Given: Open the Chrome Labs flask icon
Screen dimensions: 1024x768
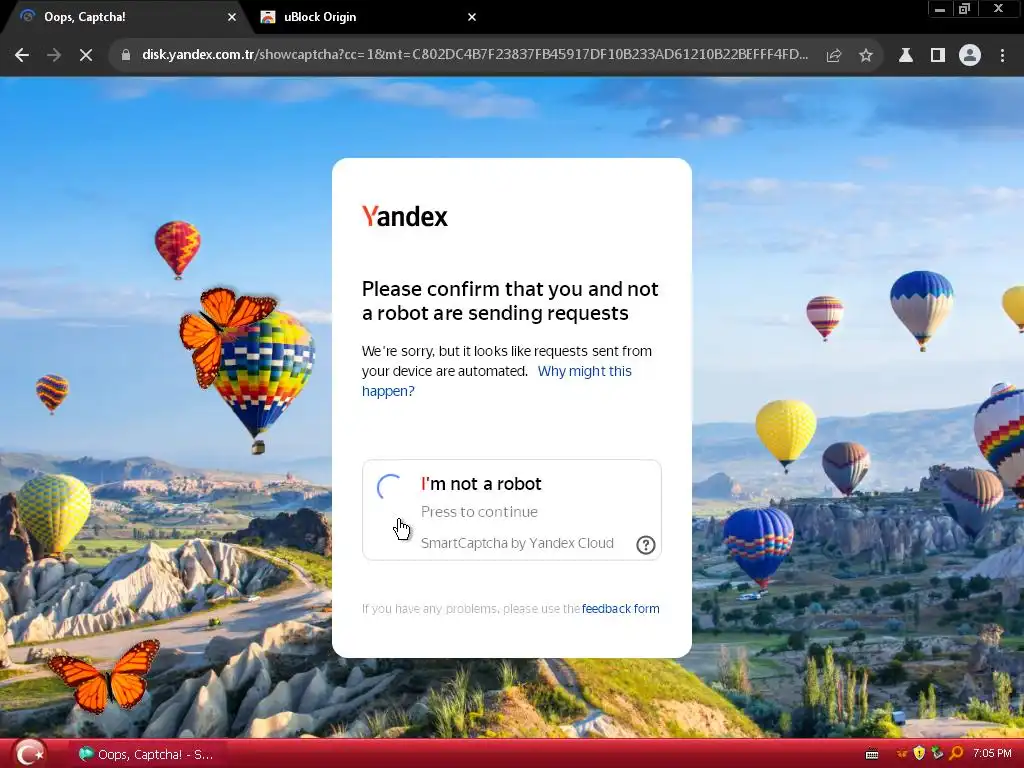Looking at the screenshot, I should (905, 56).
